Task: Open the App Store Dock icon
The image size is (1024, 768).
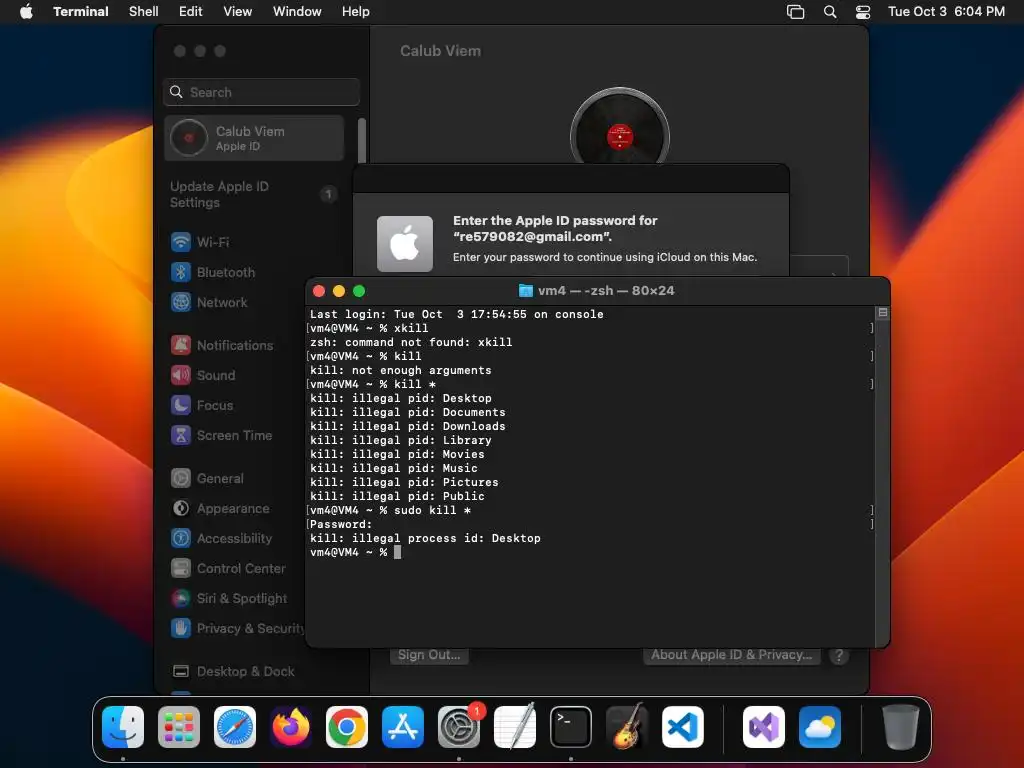Action: (403, 727)
